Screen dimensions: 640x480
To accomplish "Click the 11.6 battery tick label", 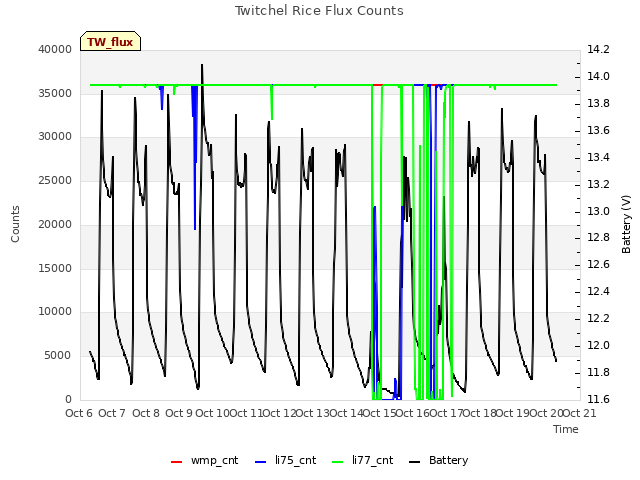I will [598, 399].
